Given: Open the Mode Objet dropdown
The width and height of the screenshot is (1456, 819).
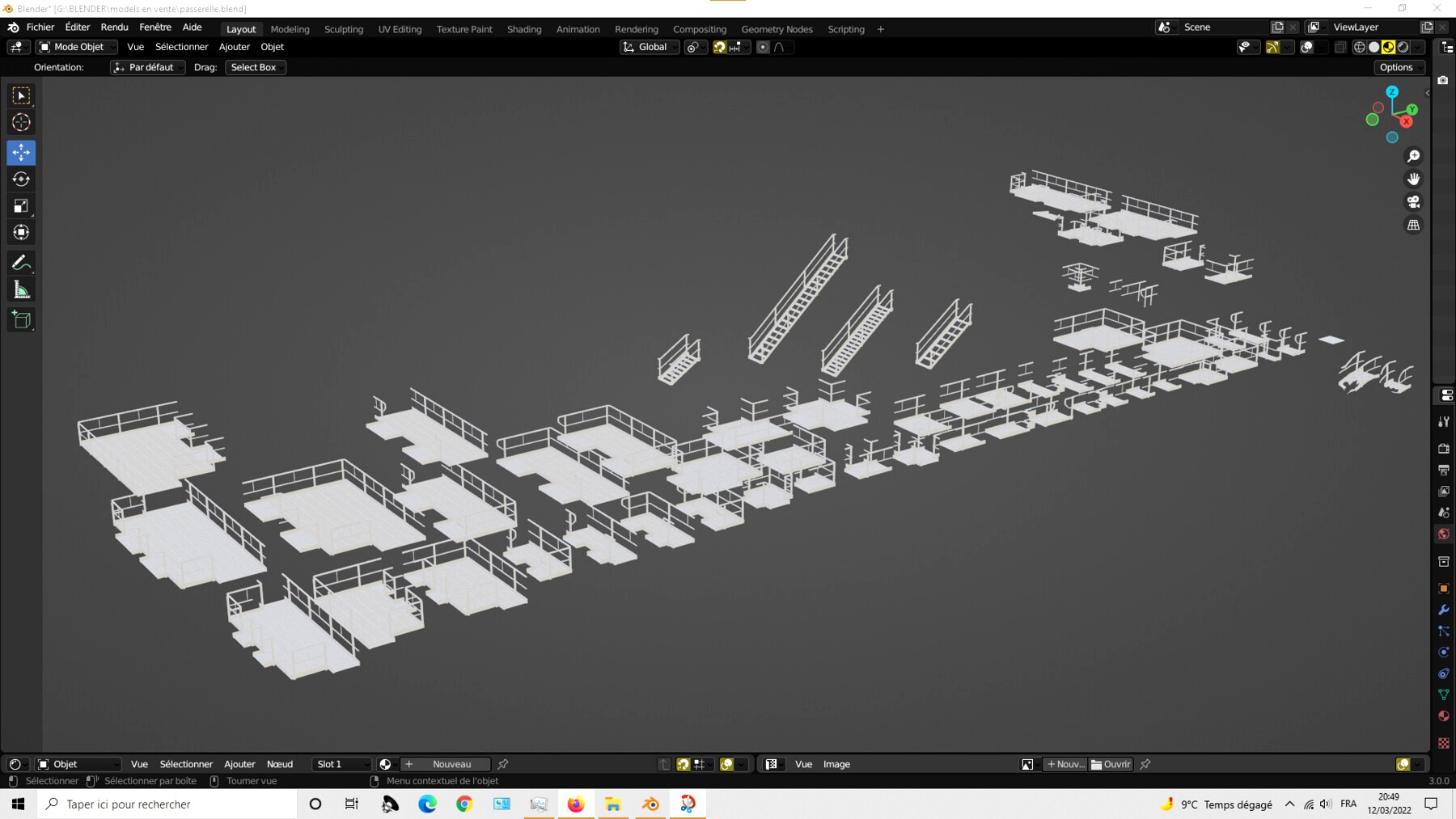Looking at the screenshot, I should point(76,46).
